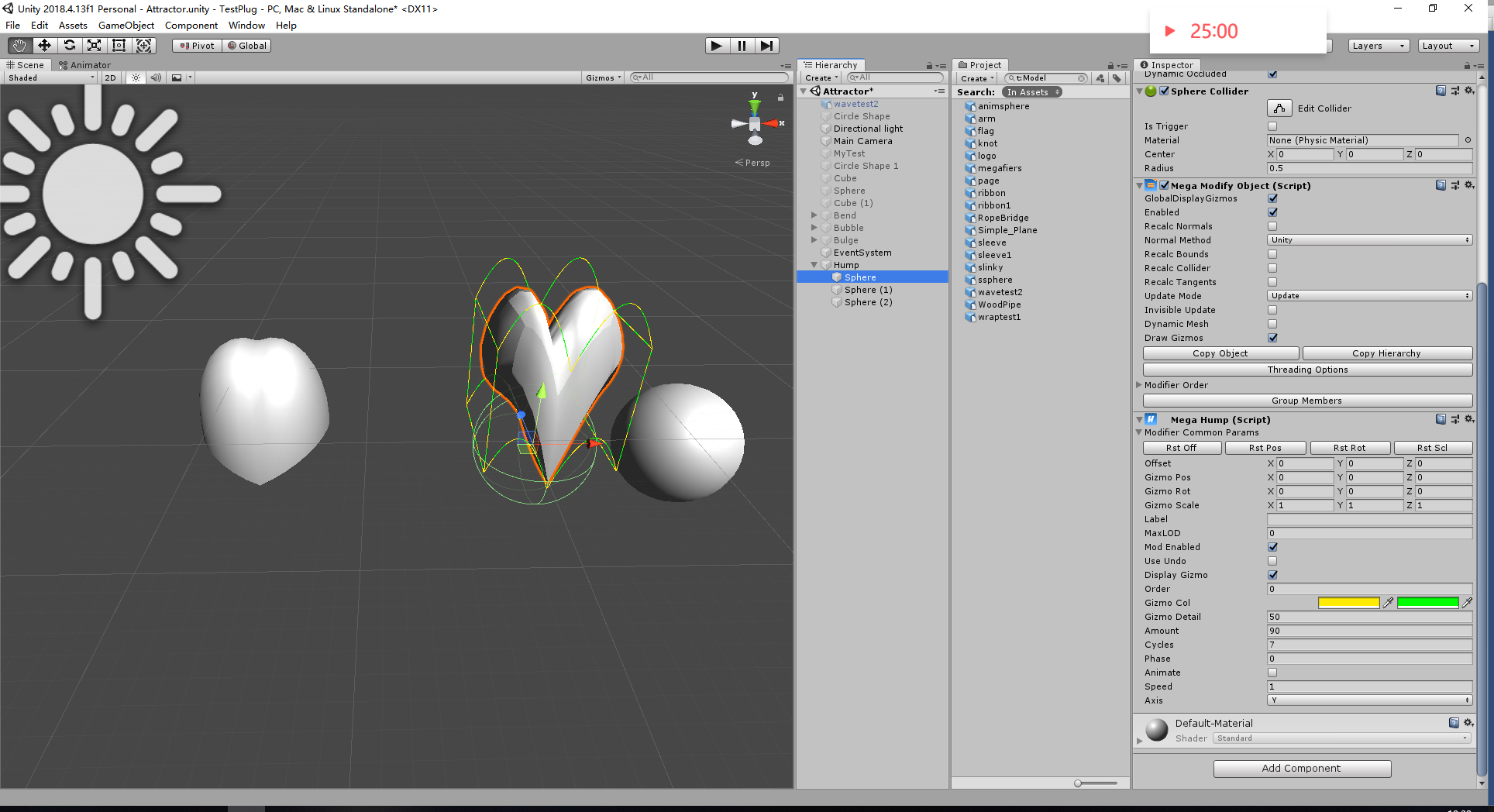Click search by label icon in Project
The image size is (1494, 812).
tap(1117, 78)
